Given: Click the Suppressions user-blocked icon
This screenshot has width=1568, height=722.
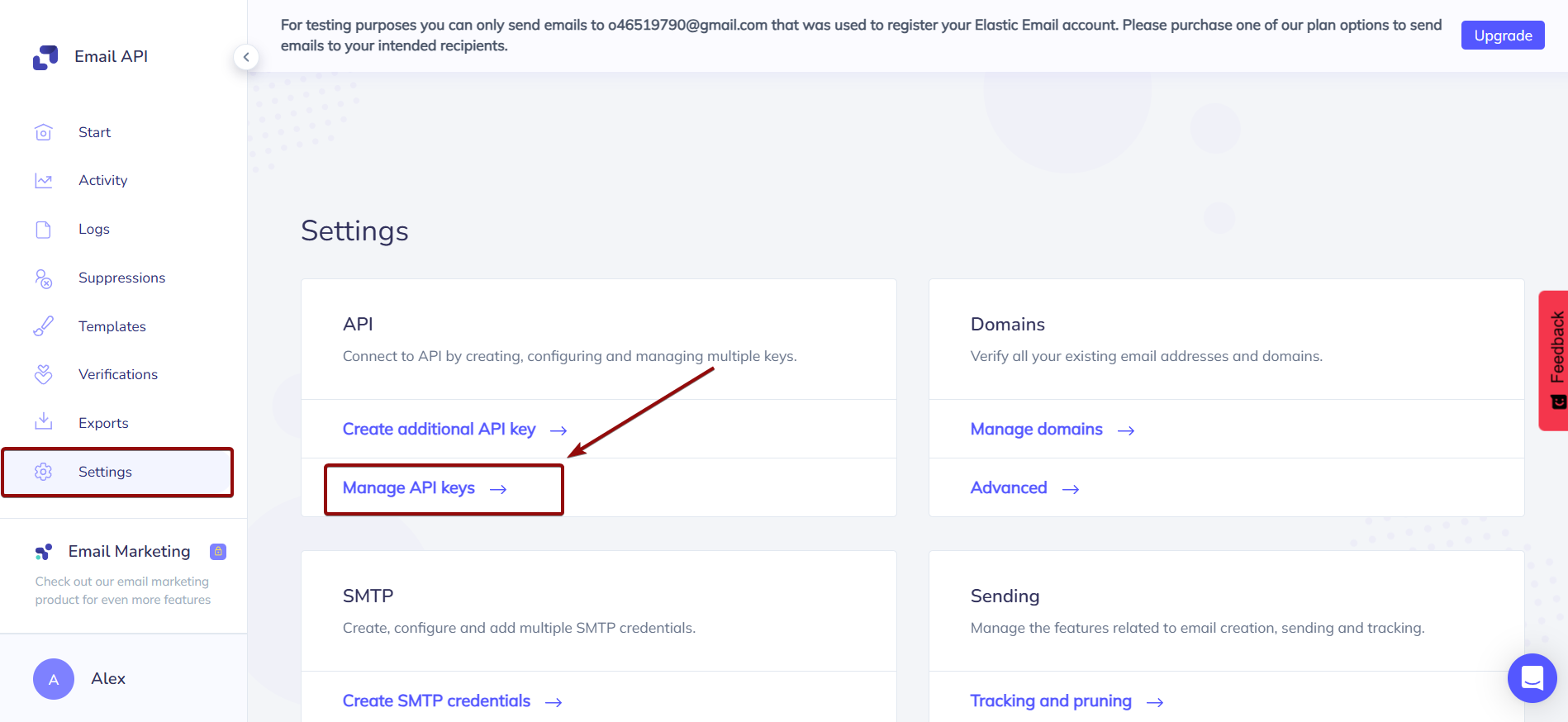Looking at the screenshot, I should click(44, 278).
